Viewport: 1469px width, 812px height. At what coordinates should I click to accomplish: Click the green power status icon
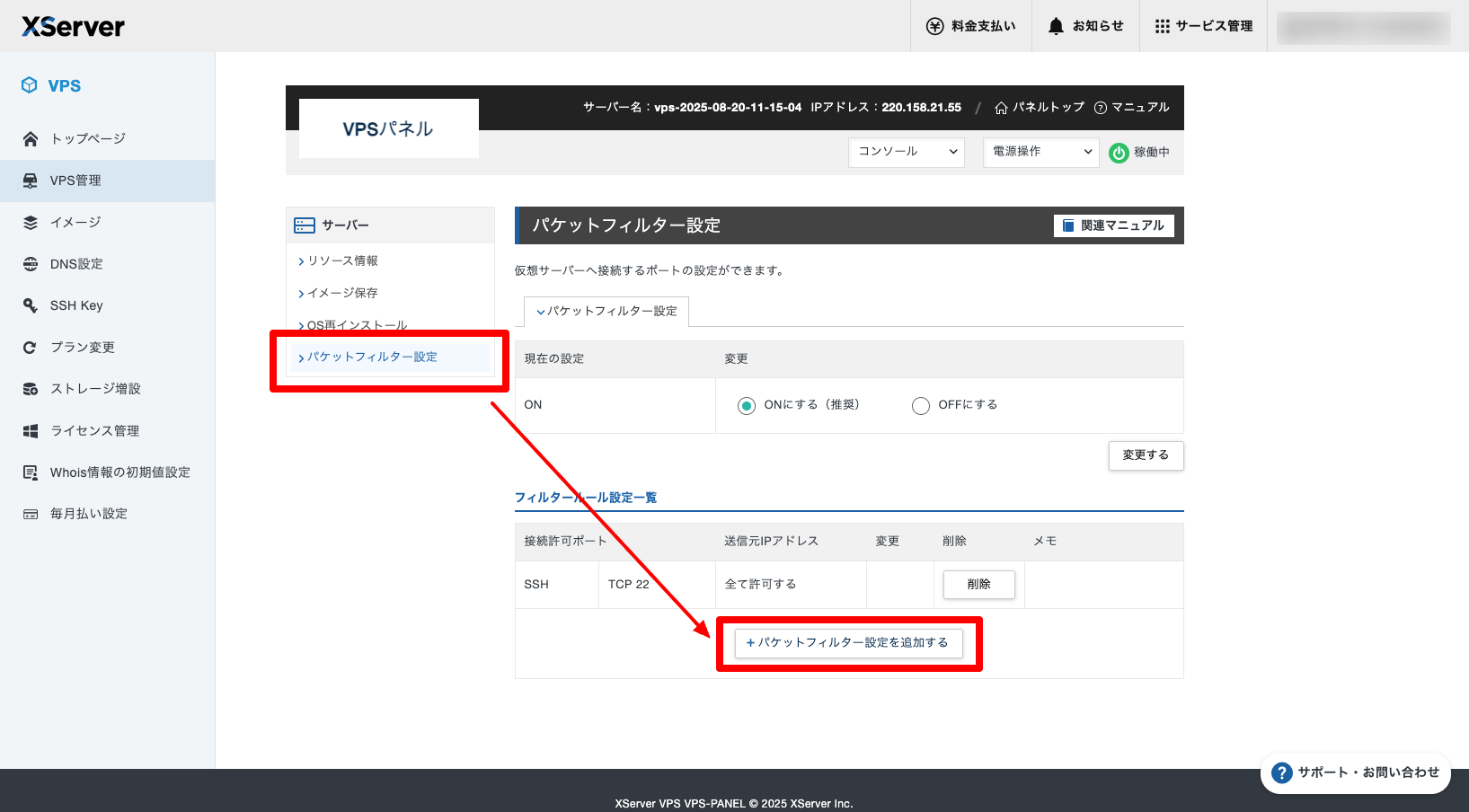pos(1119,153)
